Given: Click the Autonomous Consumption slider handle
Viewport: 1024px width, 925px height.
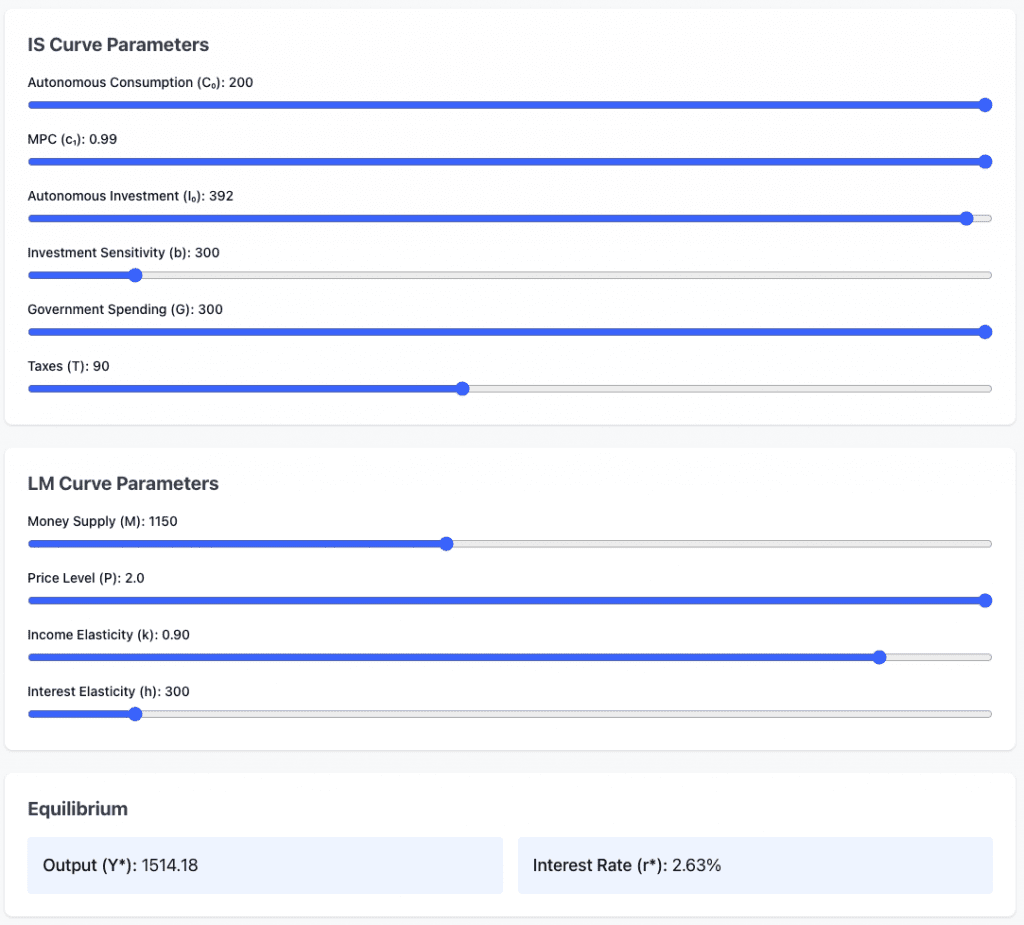Looking at the screenshot, I should click(x=984, y=105).
